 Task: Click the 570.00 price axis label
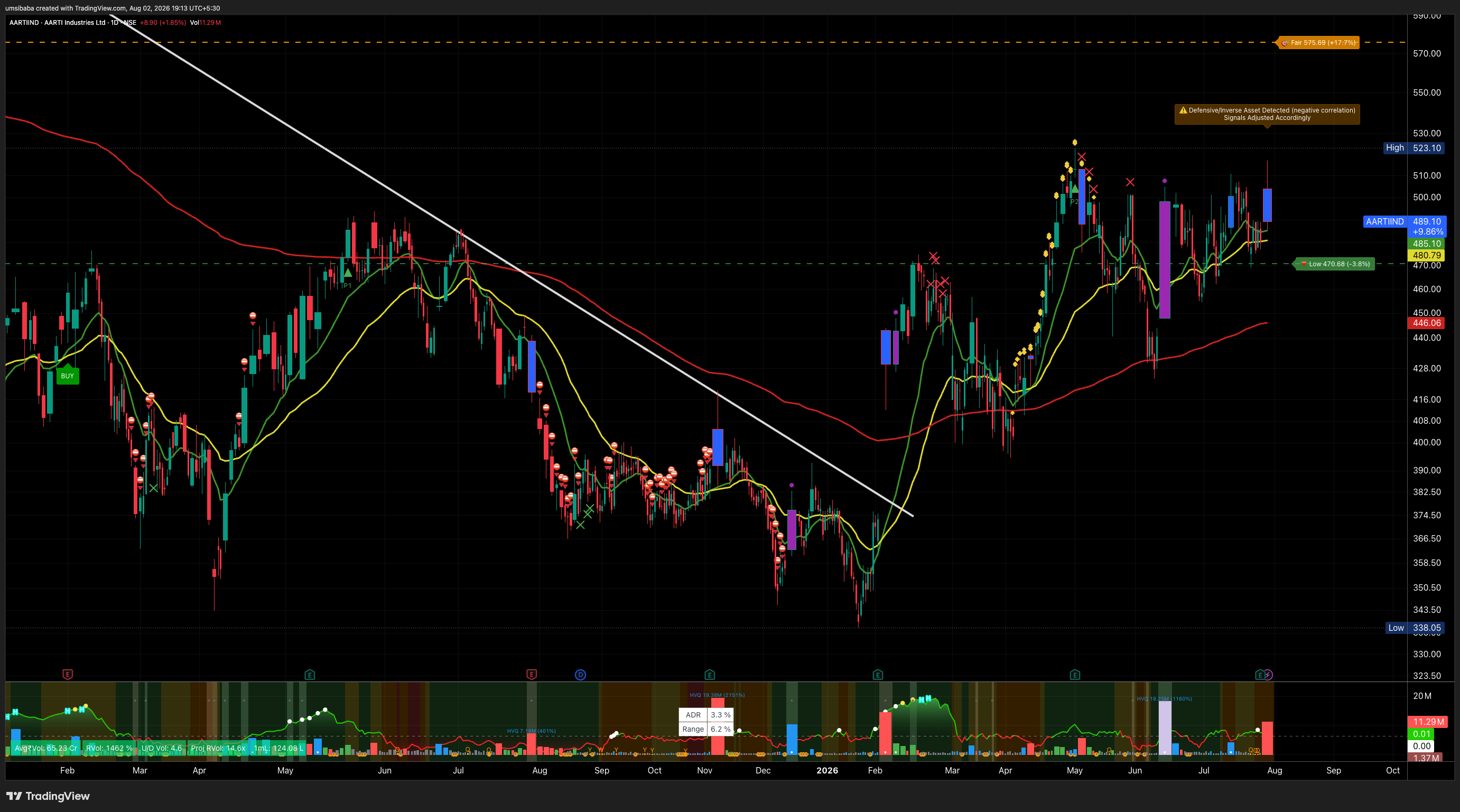click(x=1427, y=53)
